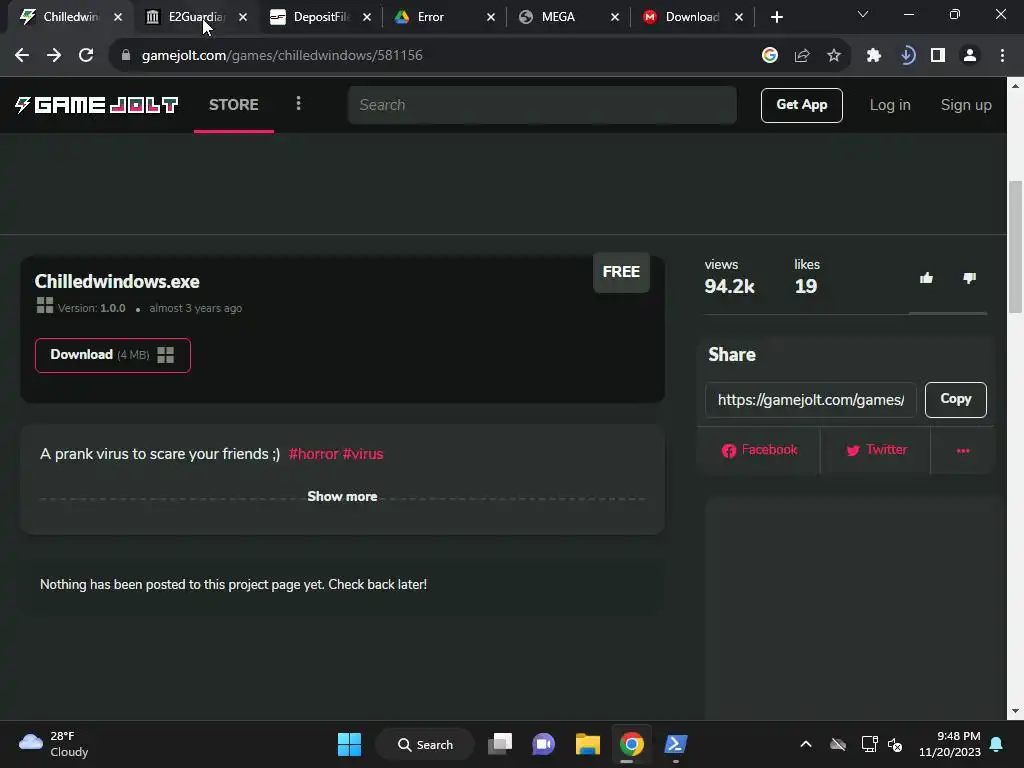Click the page address bar URL
The width and height of the screenshot is (1024, 768).
coord(282,56)
